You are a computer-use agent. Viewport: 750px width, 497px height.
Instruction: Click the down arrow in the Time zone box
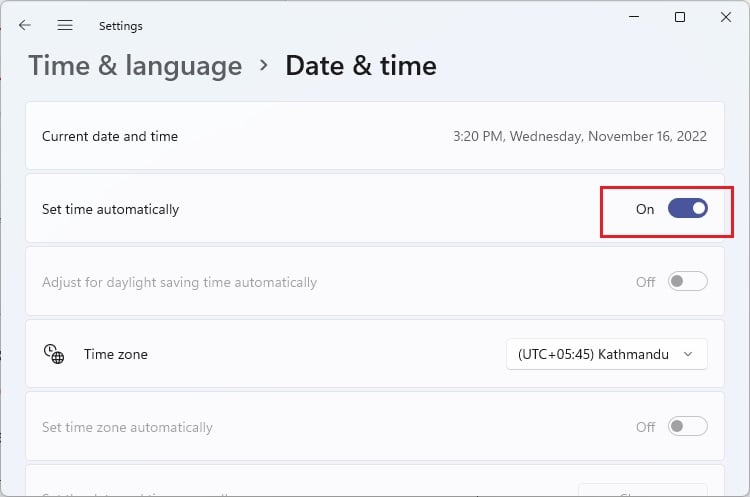pyautogui.click(x=688, y=354)
